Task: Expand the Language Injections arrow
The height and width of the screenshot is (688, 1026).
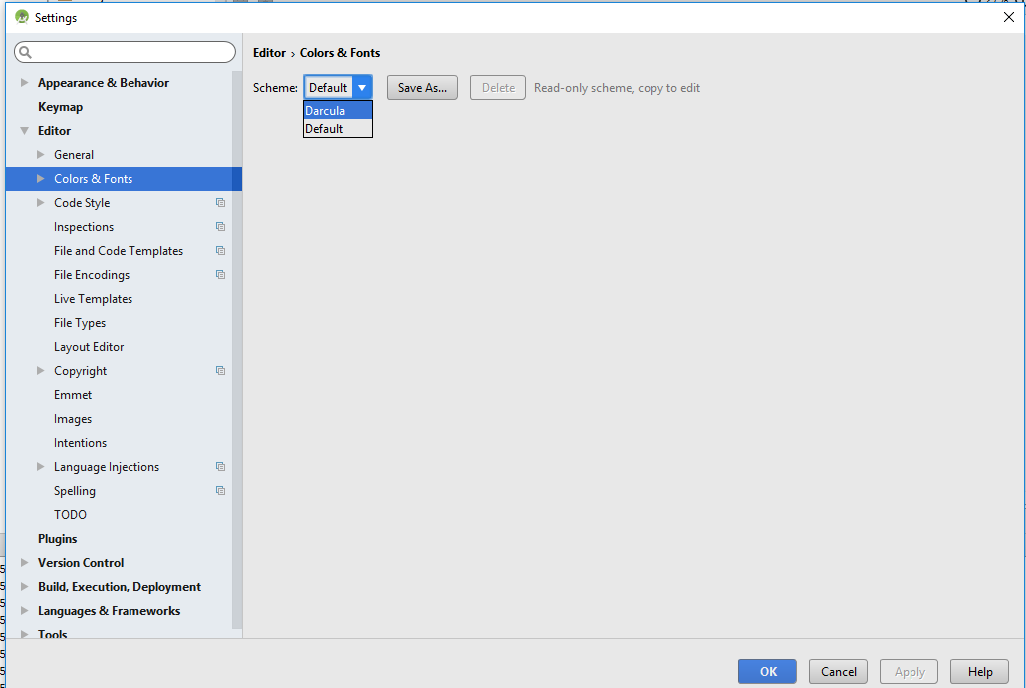Action: click(41, 467)
